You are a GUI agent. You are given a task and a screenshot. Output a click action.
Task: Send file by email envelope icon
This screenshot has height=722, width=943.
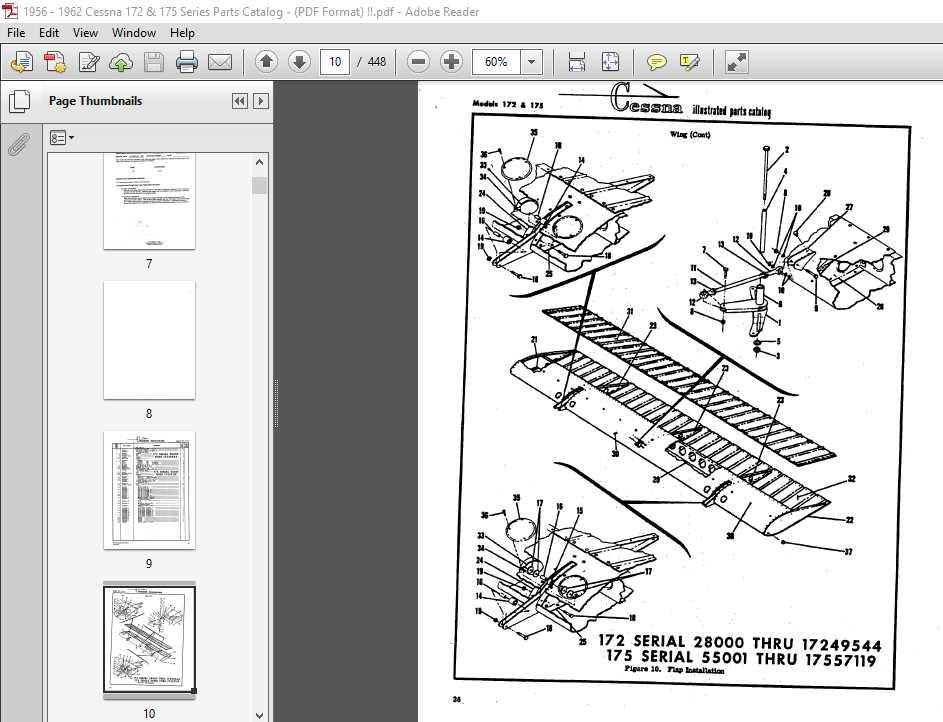coord(220,62)
